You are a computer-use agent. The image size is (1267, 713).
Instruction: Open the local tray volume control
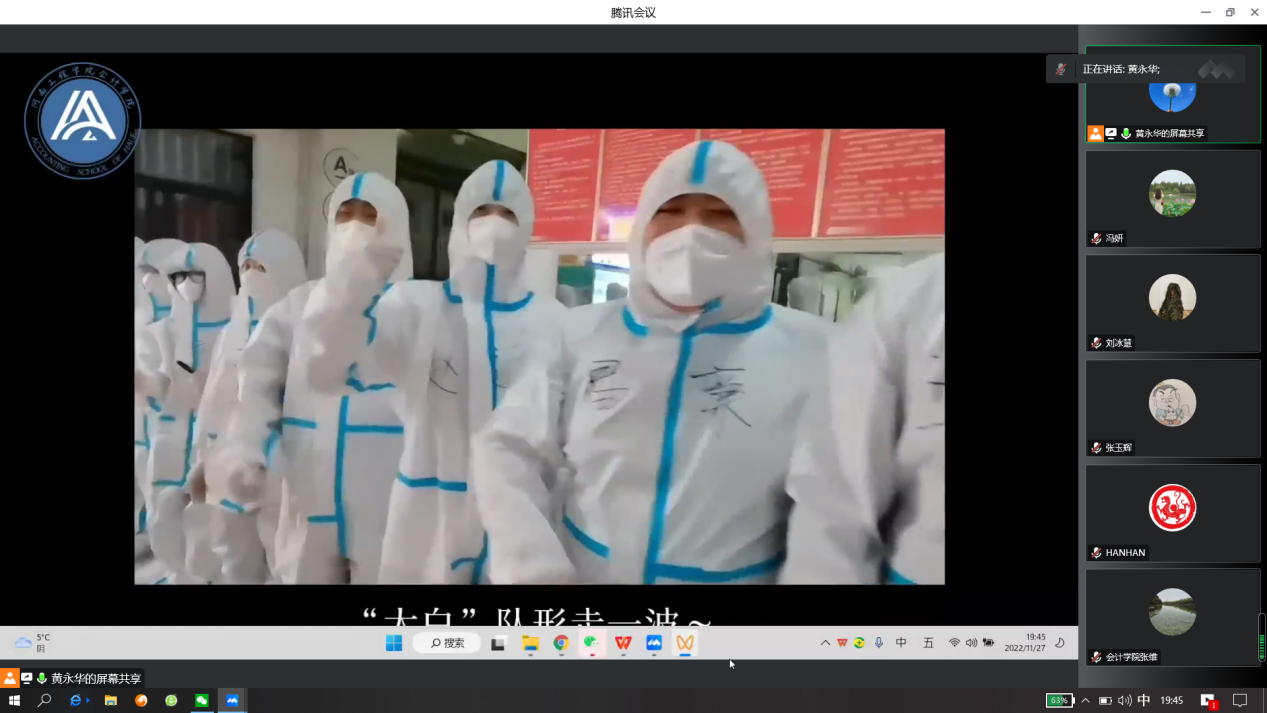[x=1125, y=701]
